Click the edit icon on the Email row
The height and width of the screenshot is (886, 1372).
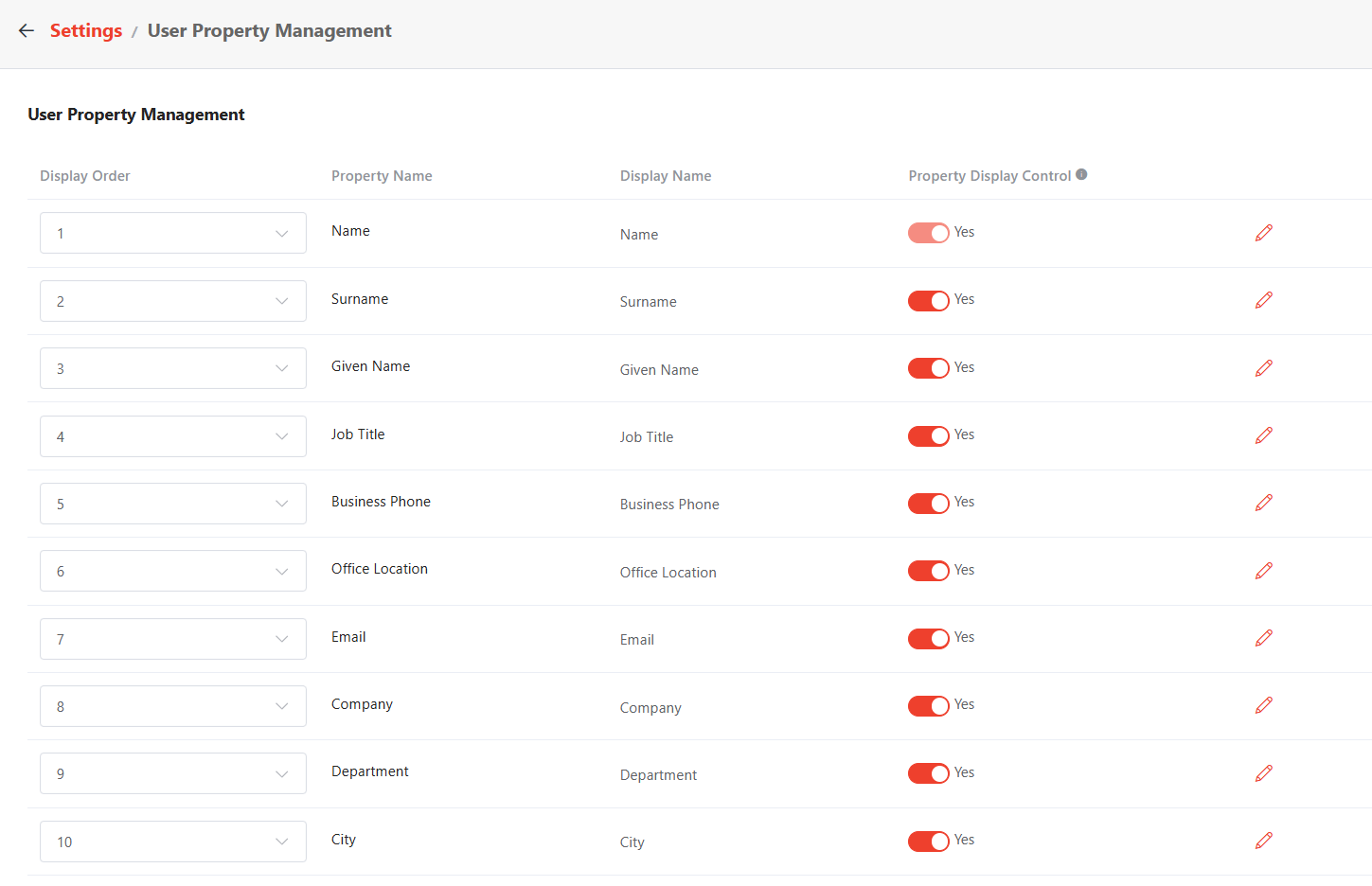(x=1263, y=638)
